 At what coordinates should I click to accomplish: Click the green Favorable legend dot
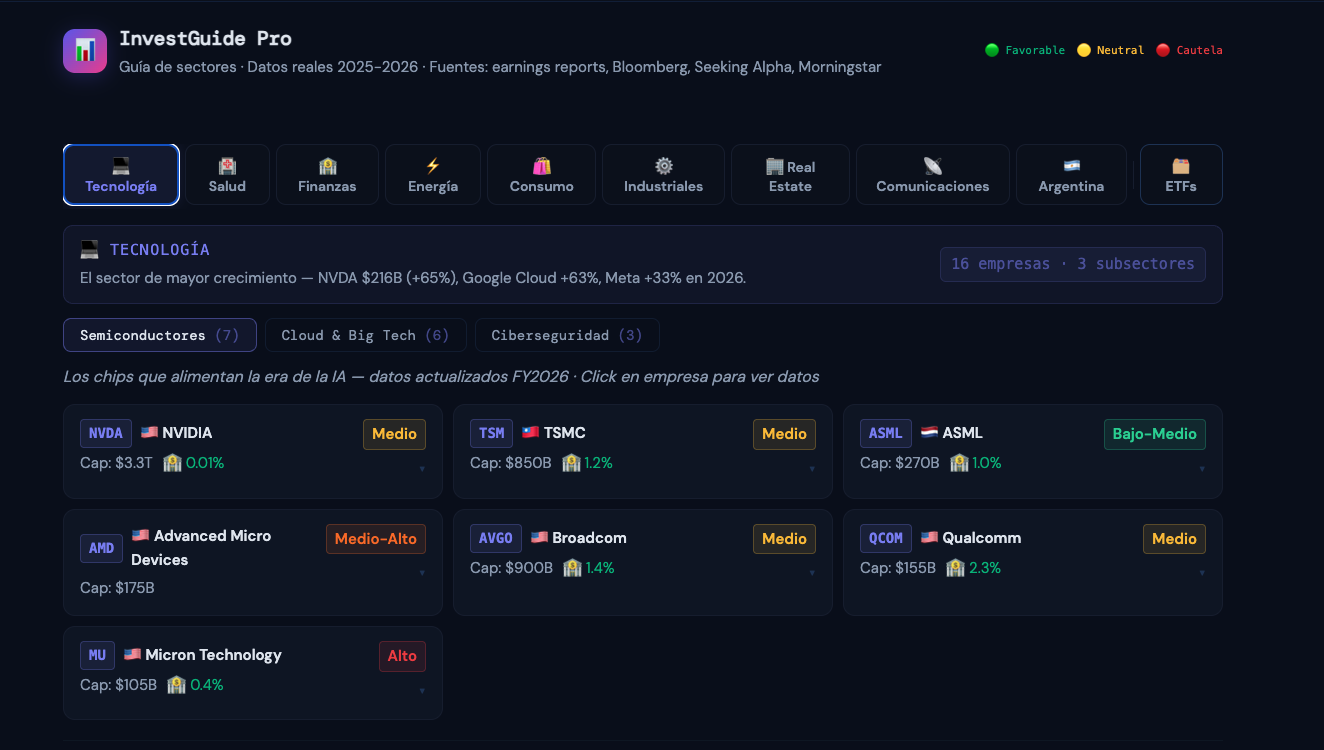click(x=992, y=50)
